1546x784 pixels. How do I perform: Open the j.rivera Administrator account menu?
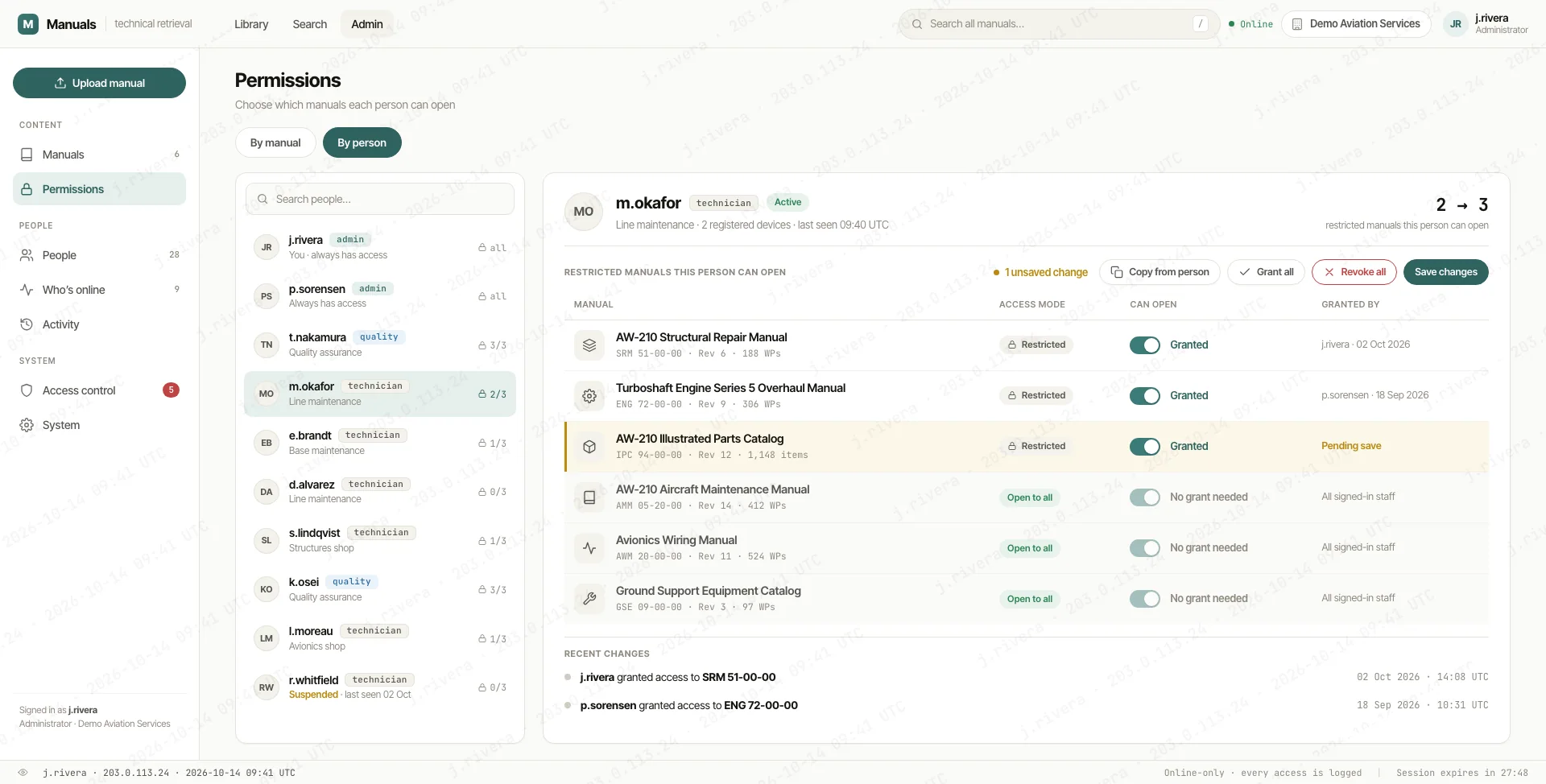pos(1486,24)
